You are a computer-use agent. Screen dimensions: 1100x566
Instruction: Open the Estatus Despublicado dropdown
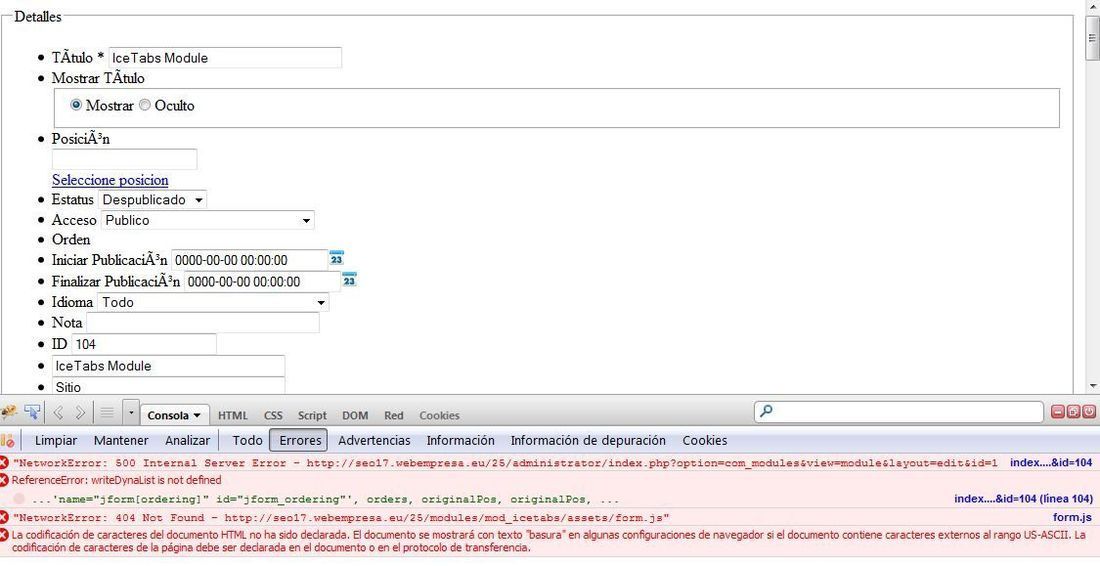tap(153, 200)
